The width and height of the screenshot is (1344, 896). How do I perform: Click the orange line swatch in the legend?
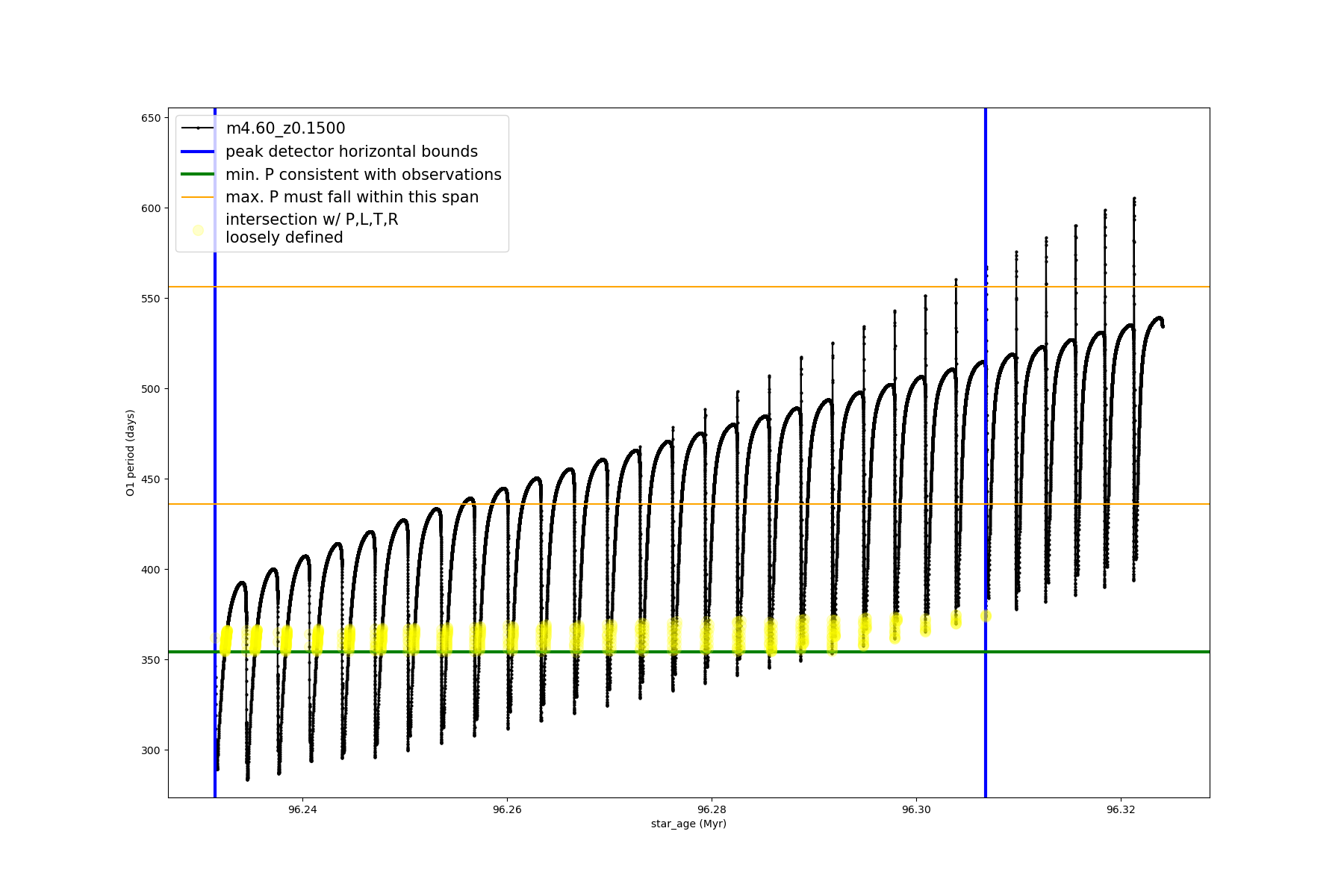pyautogui.click(x=198, y=197)
